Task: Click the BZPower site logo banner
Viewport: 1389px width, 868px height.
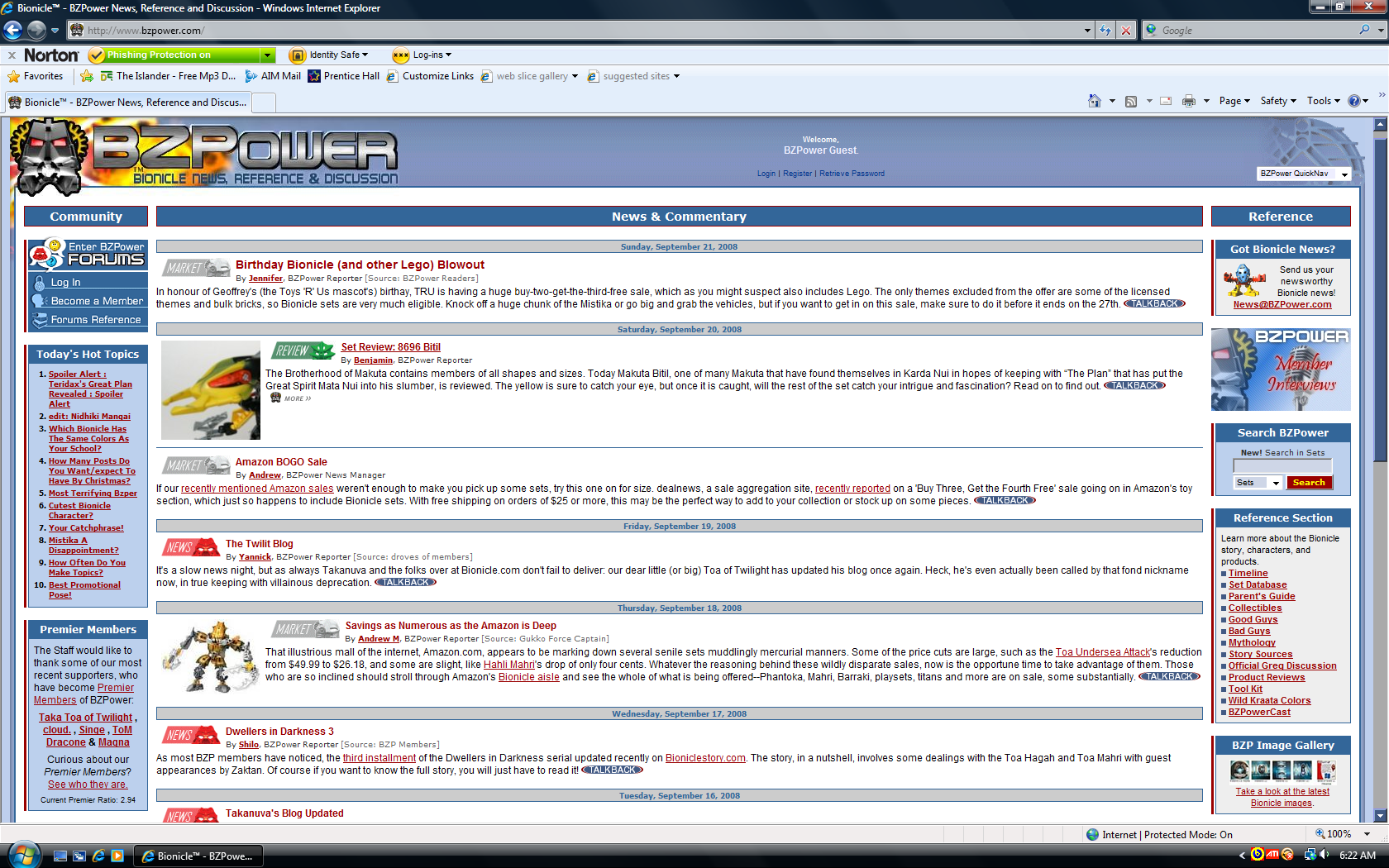Action: [204, 155]
